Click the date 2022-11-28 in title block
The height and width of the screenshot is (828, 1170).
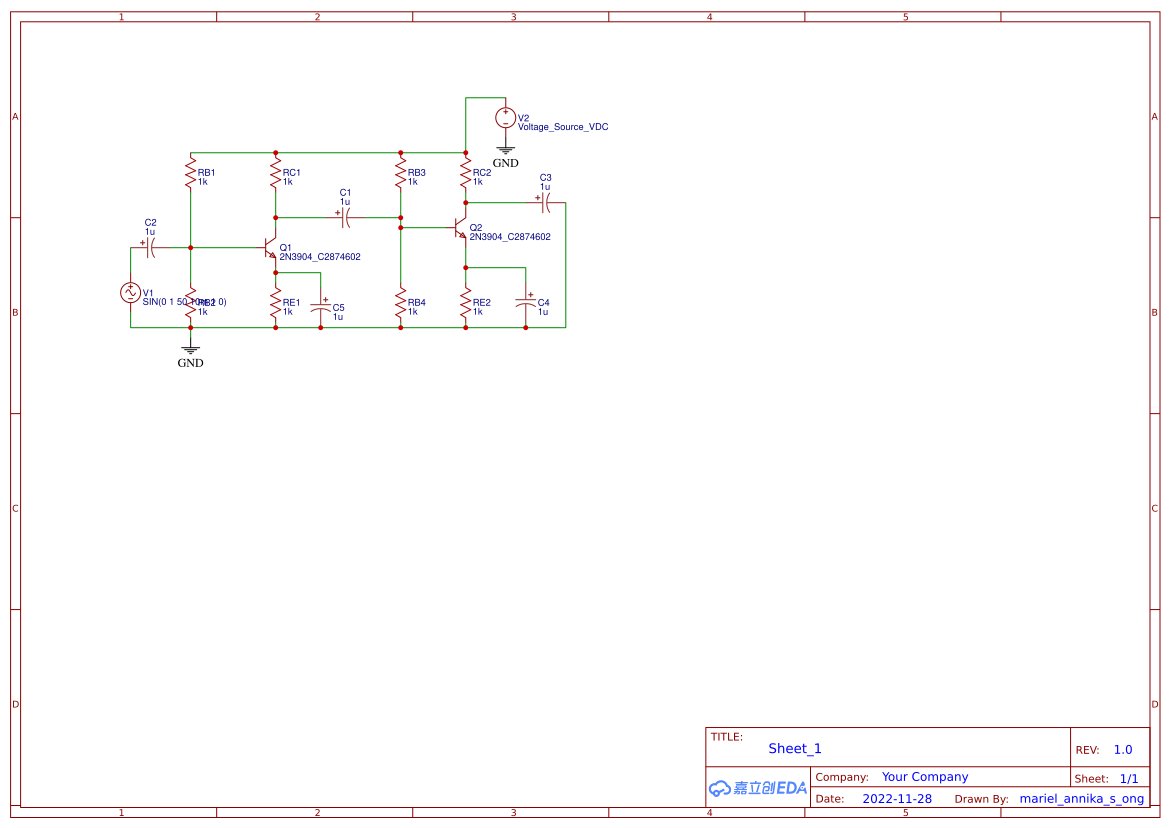pyautogui.click(x=897, y=798)
